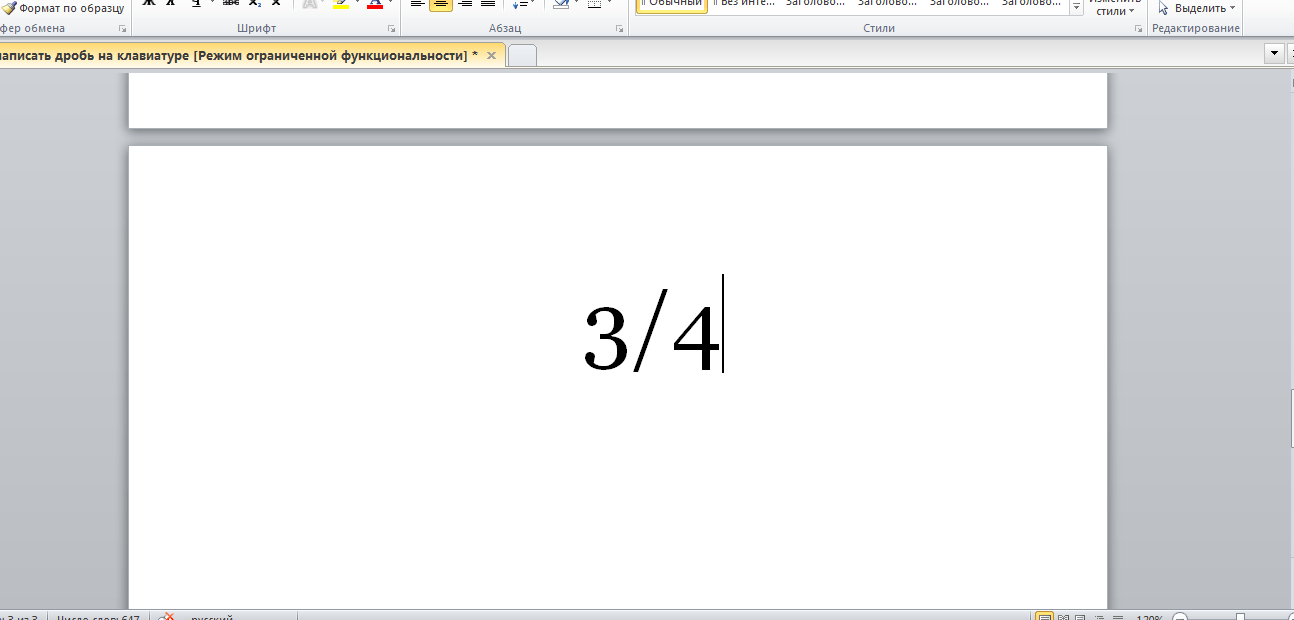Click the red font color icon
This screenshot has height=620, width=1294.
[375, 4]
